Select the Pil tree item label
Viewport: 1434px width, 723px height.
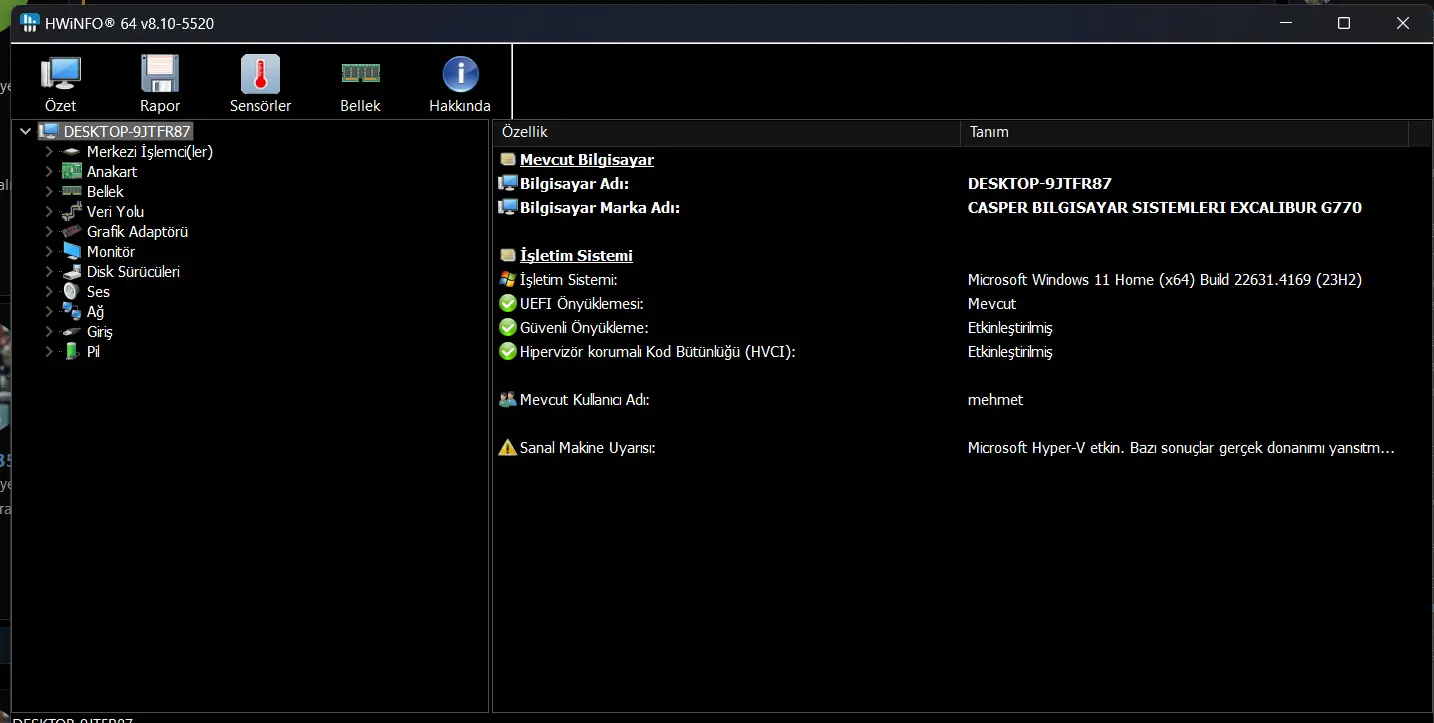point(93,352)
